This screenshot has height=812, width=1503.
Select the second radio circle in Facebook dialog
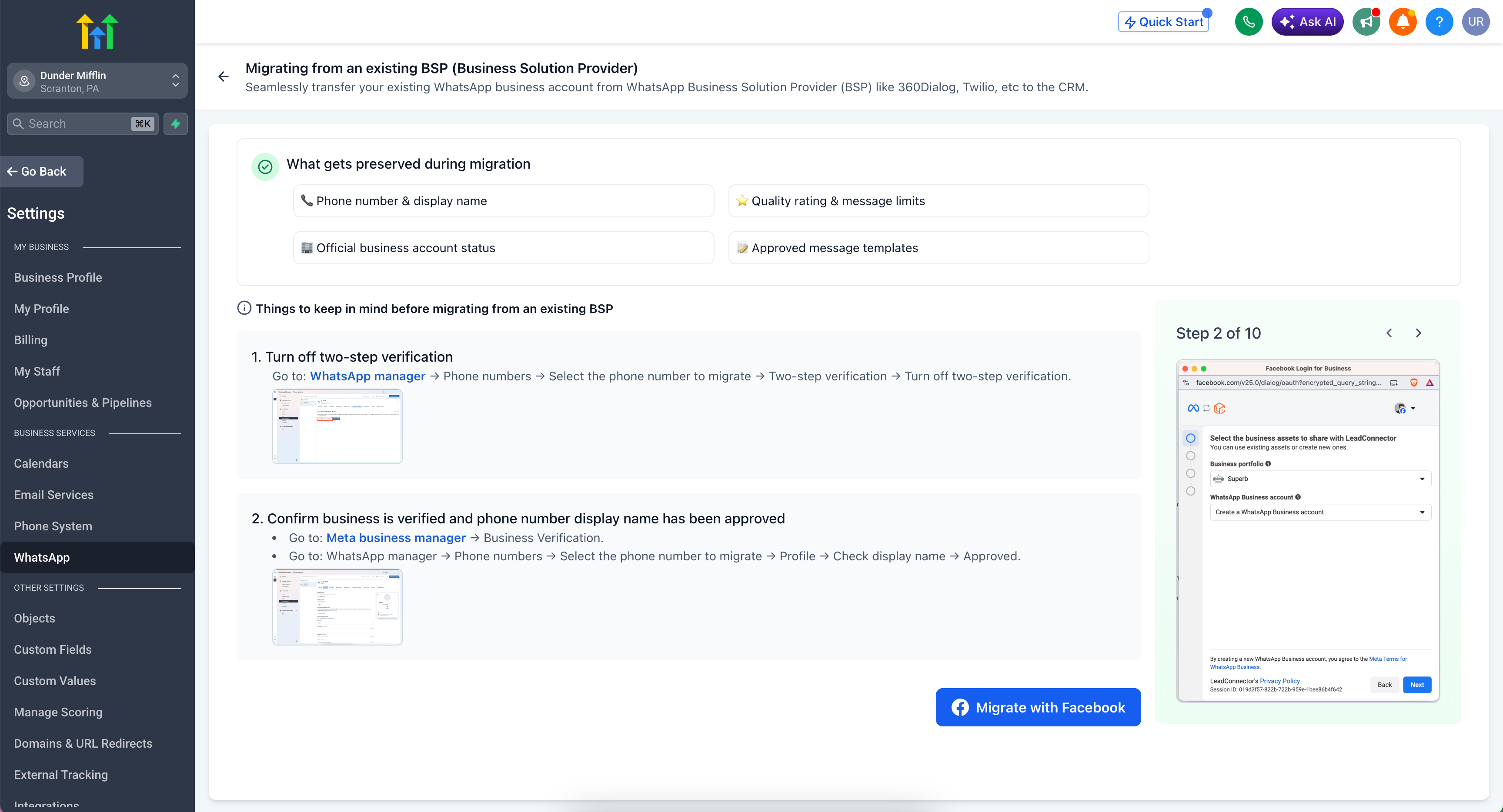point(1190,456)
